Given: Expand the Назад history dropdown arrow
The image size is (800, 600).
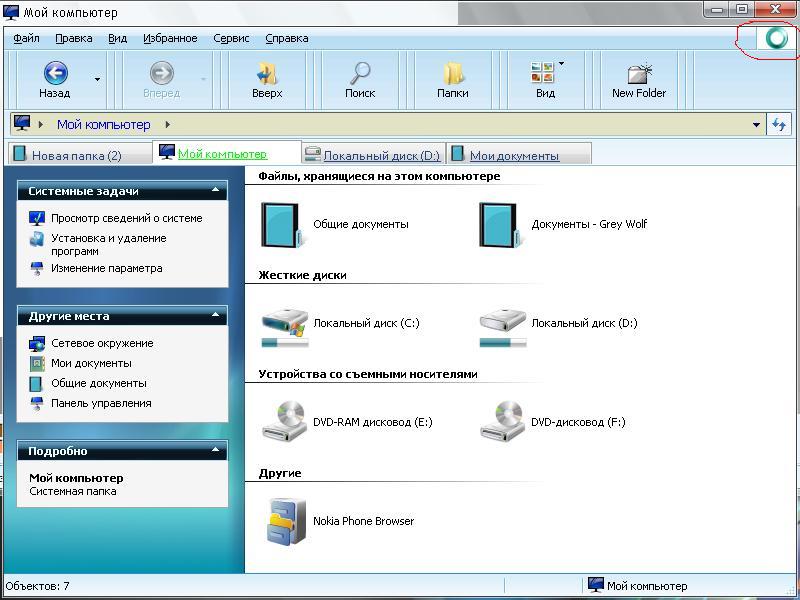Looking at the screenshot, I should [x=97, y=78].
